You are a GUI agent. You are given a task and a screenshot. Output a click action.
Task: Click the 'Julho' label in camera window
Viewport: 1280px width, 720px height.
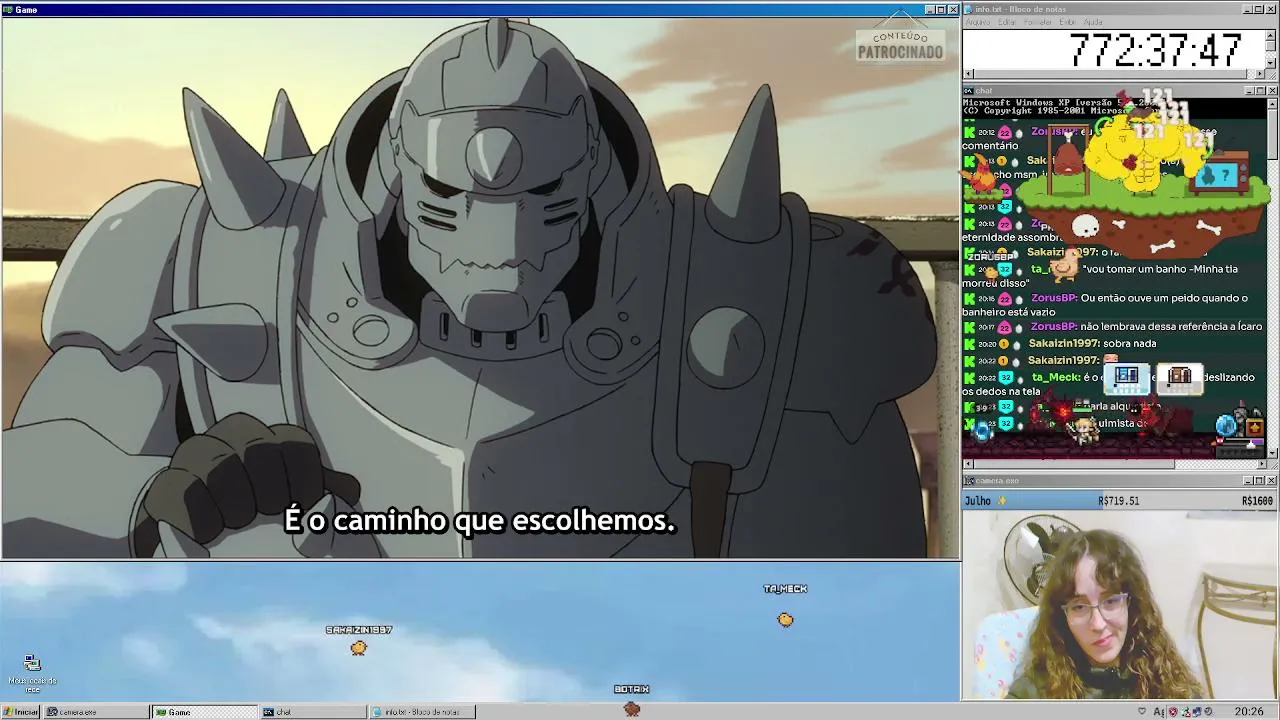click(977, 501)
